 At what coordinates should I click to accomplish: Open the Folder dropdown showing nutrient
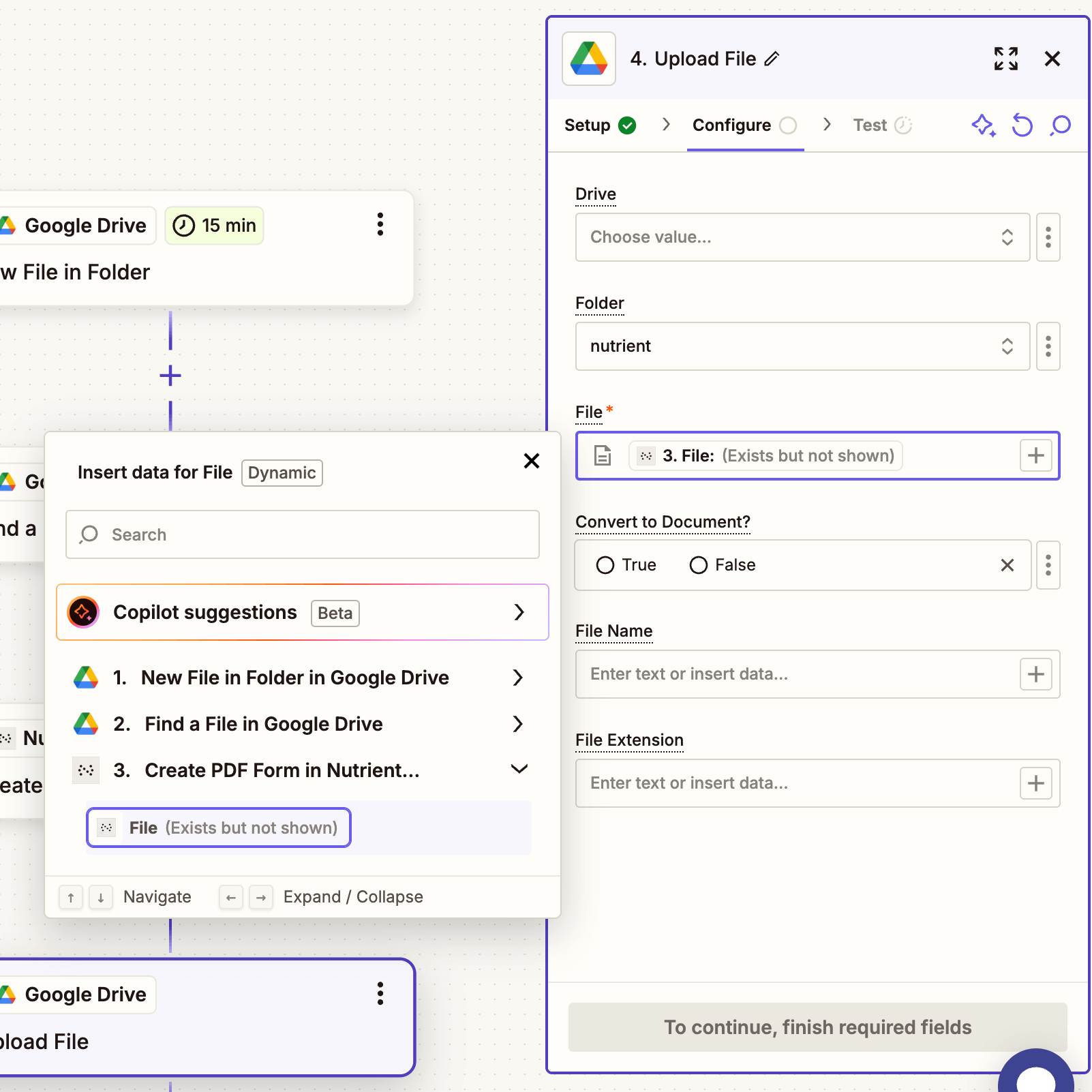click(802, 346)
